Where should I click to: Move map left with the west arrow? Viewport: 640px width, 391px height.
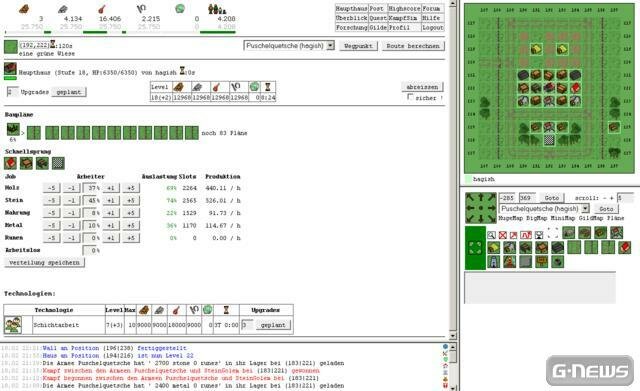pyautogui.click(x=470, y=208)
